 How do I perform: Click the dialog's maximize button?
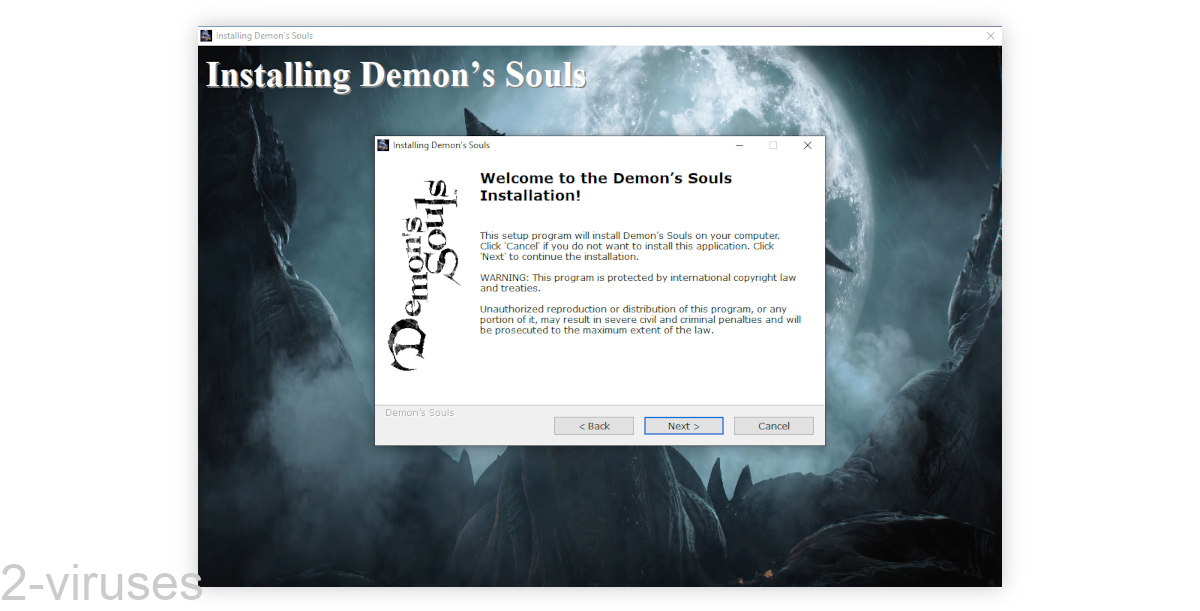(x=773, y=145)
